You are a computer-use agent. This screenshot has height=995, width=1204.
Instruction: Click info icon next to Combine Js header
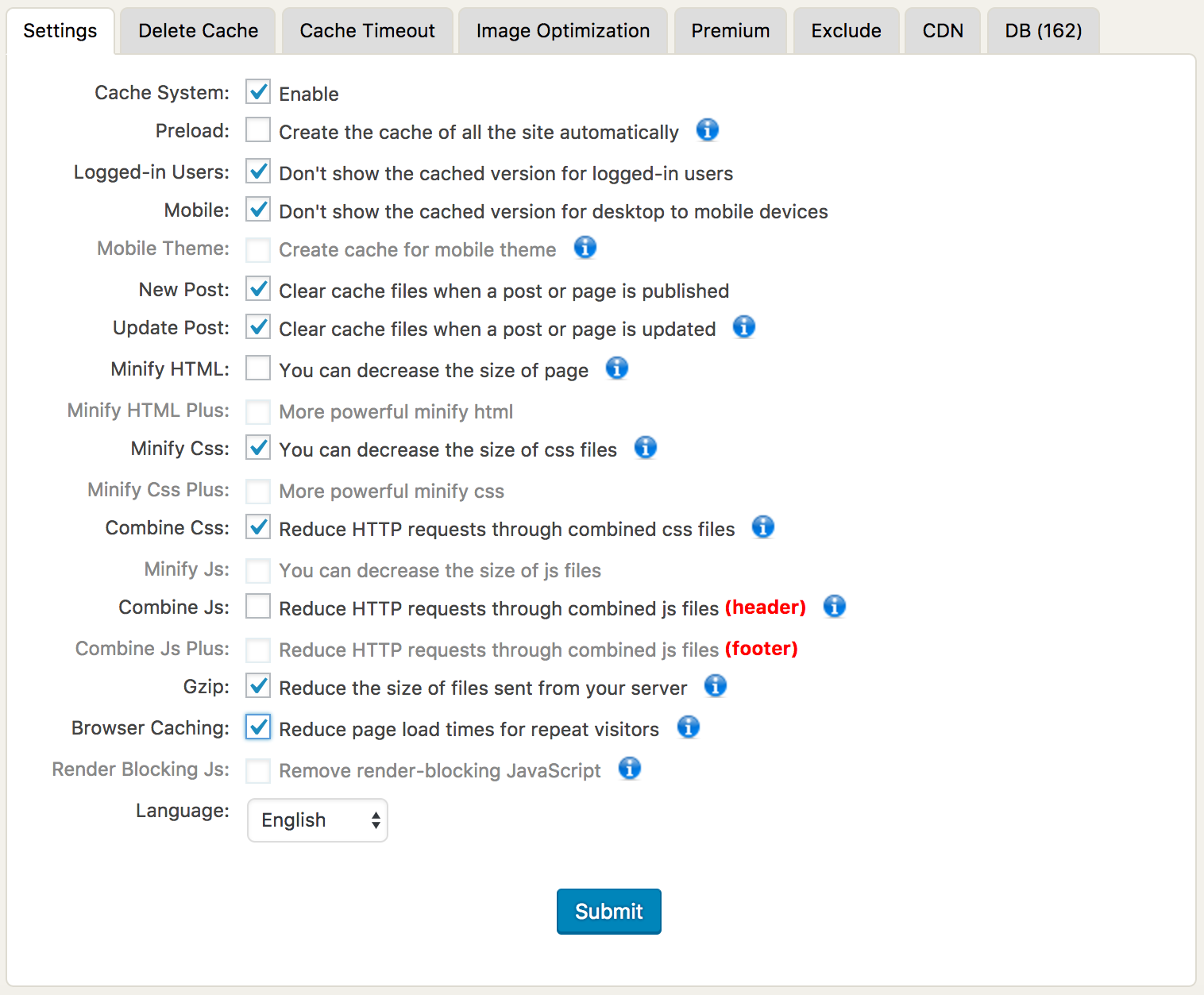tap(834, 607)
